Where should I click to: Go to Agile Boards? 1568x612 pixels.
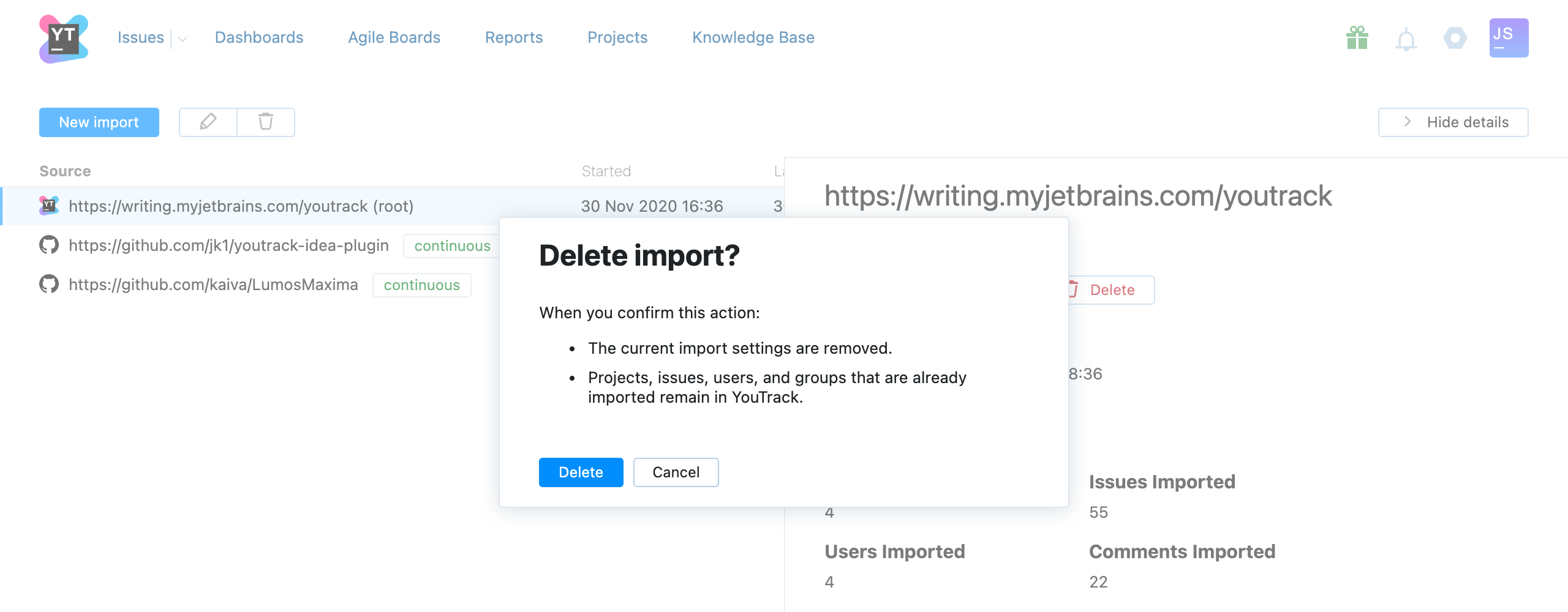(394, 38)
